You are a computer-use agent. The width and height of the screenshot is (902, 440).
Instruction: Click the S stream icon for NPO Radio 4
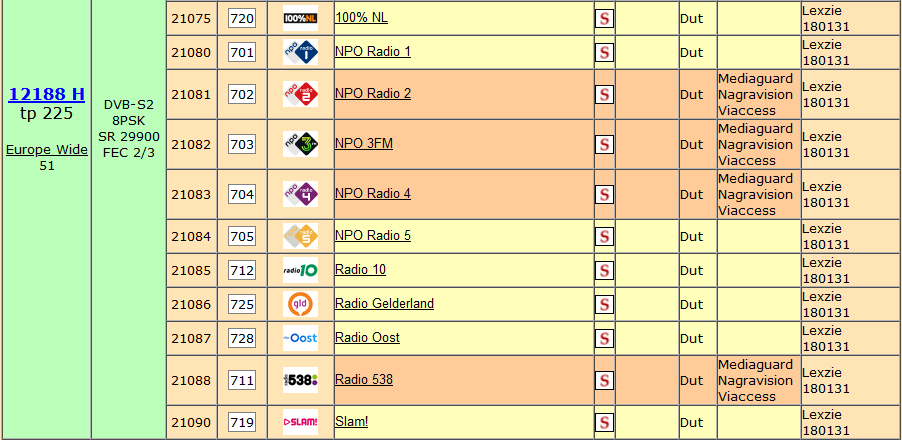pos(604,194)
